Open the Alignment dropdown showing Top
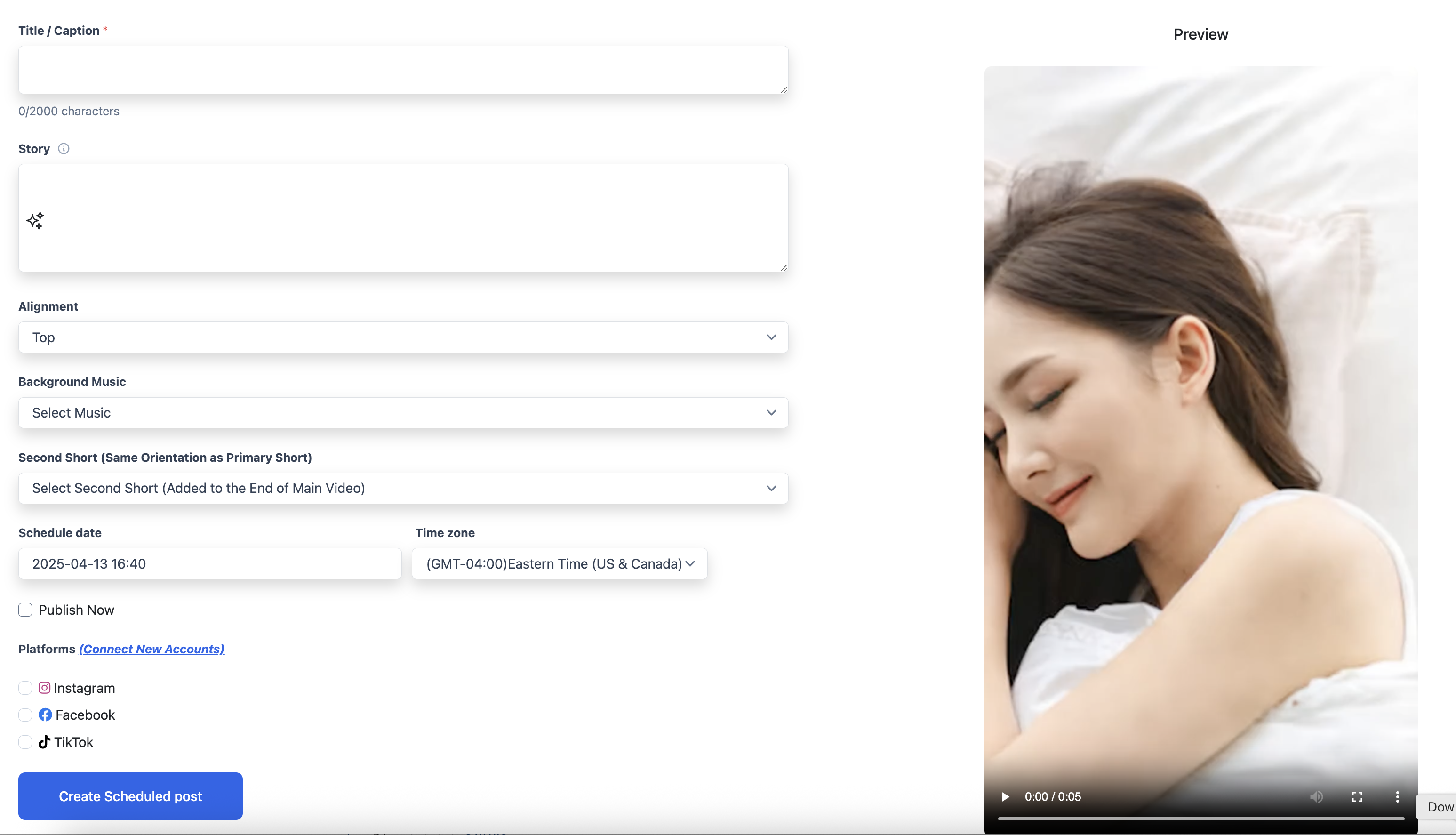 coord(403,337)
